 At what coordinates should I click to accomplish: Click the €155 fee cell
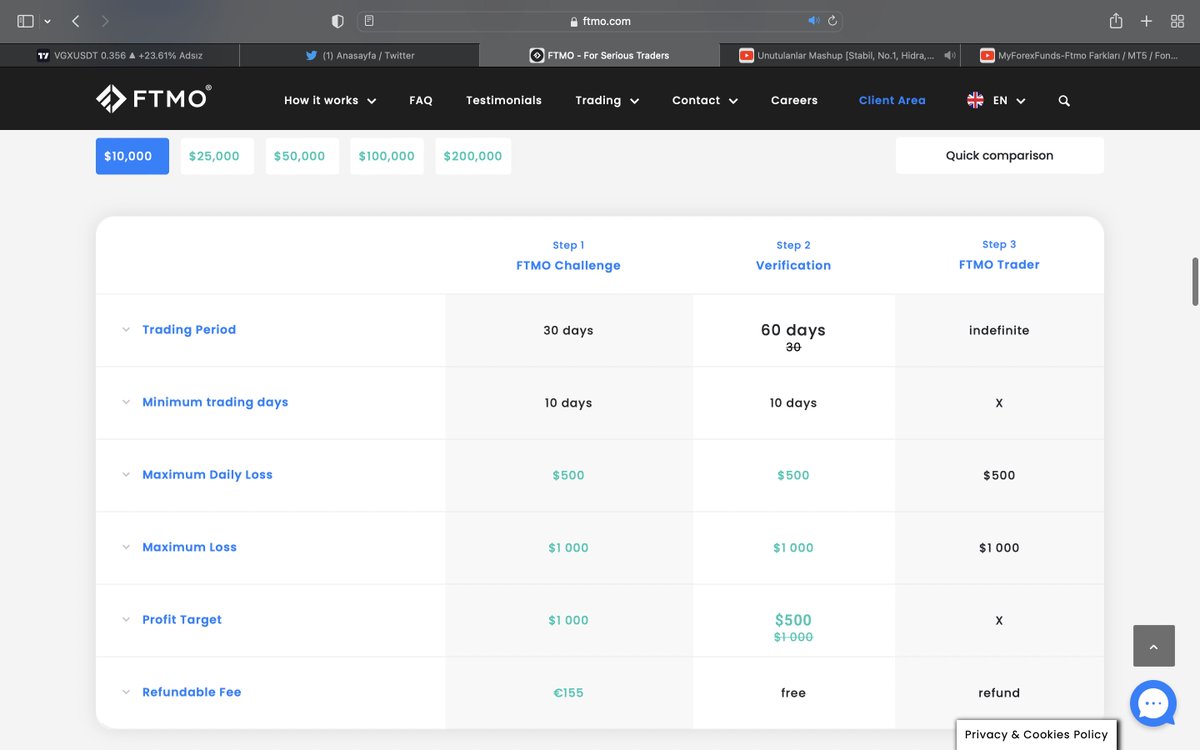(x=568, y=693)
